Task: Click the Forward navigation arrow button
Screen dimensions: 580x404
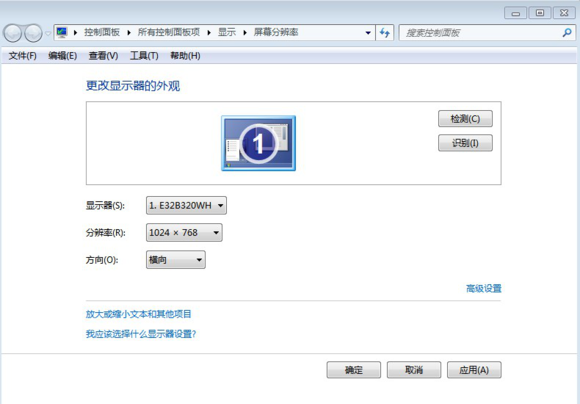Action: pyautogui.click(x=33, y=33)
